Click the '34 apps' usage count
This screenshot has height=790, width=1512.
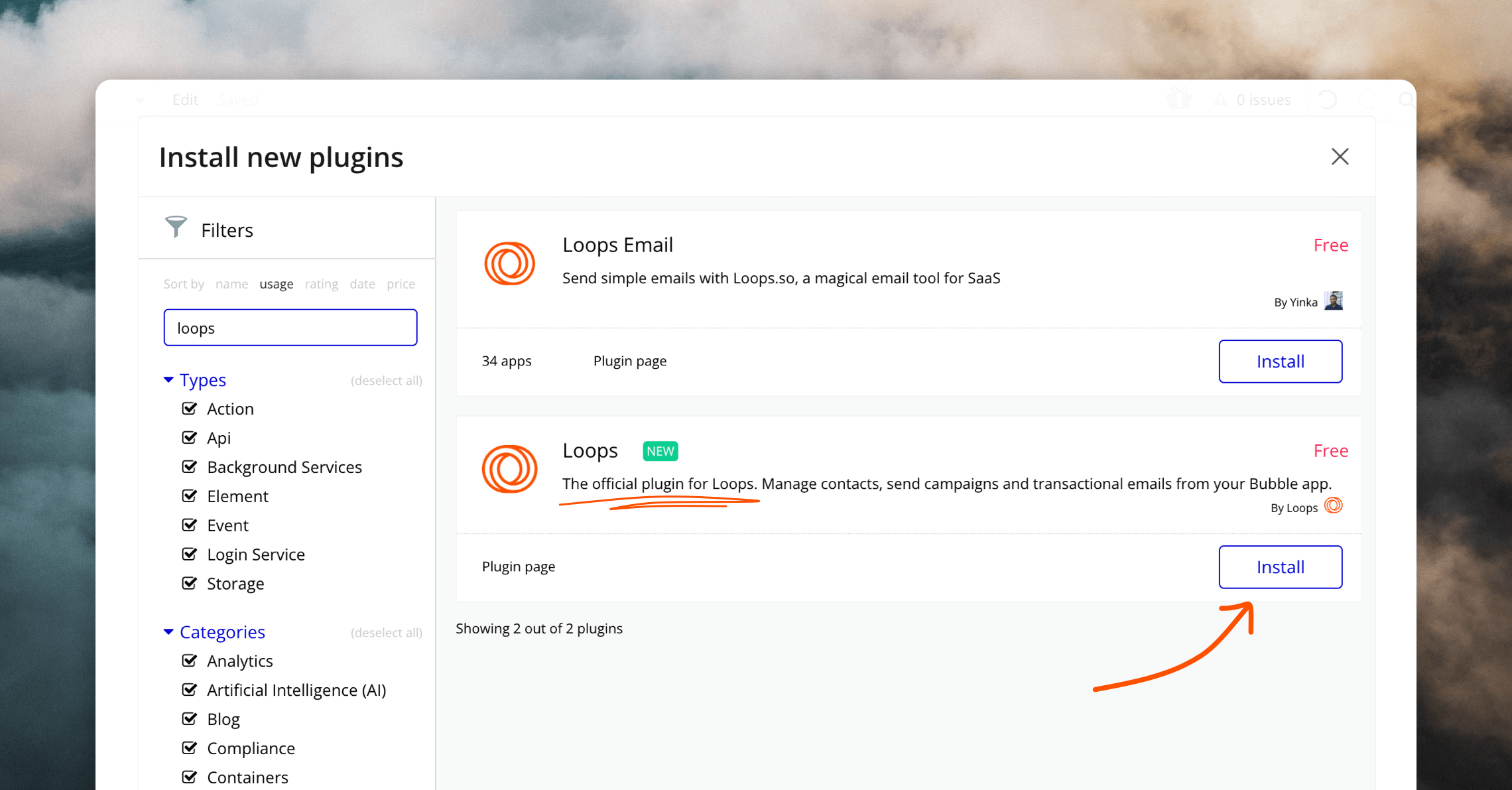(506, 362)
